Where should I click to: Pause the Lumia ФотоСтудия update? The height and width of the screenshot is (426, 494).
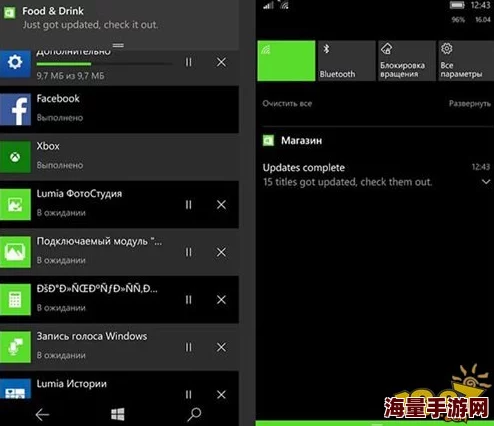click(189, 205)
